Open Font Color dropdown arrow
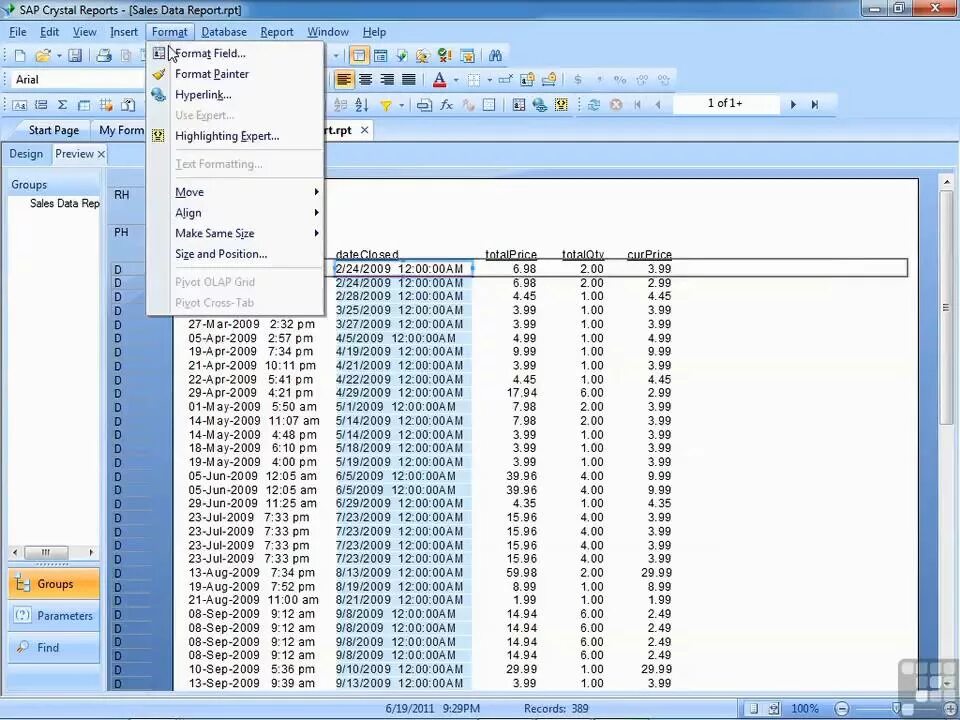Screen dimensions: 960x720 (456, 80)
